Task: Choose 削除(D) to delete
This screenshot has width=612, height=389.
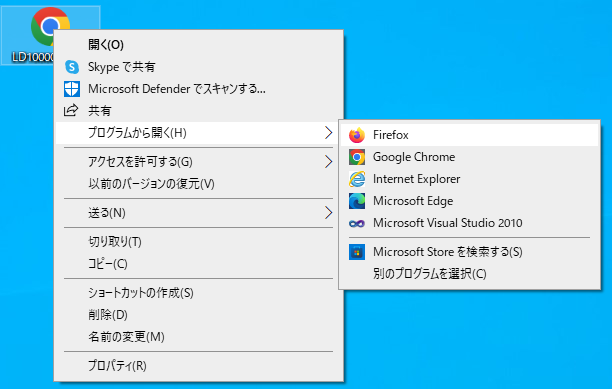Action: (x=199, y=314)
